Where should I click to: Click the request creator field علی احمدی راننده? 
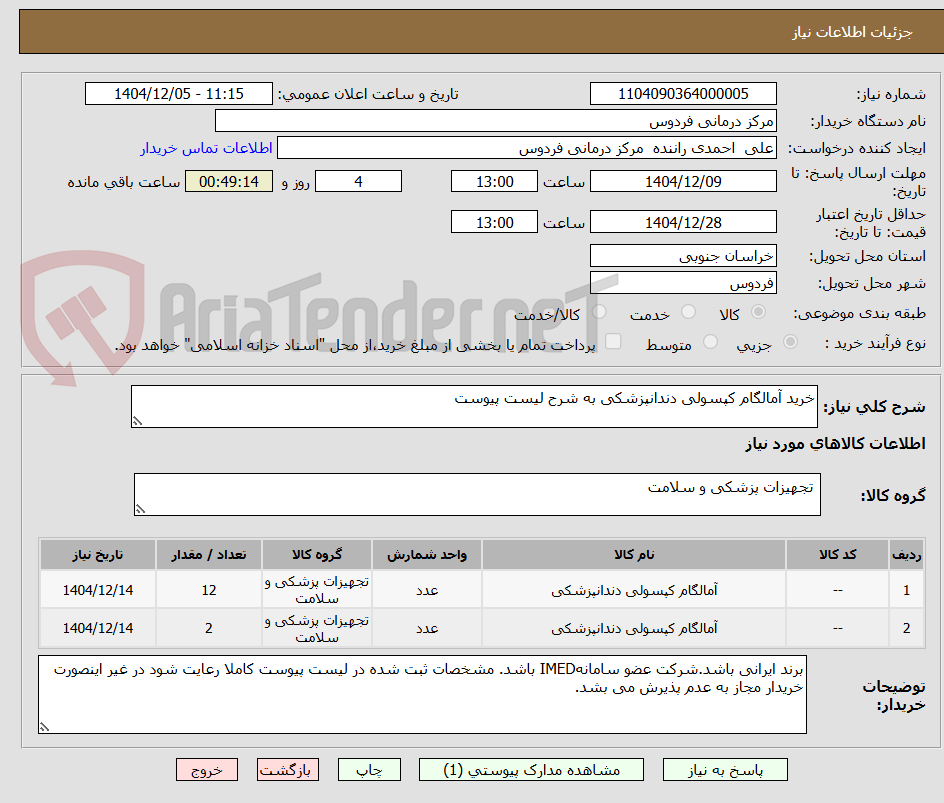point(527,148)
